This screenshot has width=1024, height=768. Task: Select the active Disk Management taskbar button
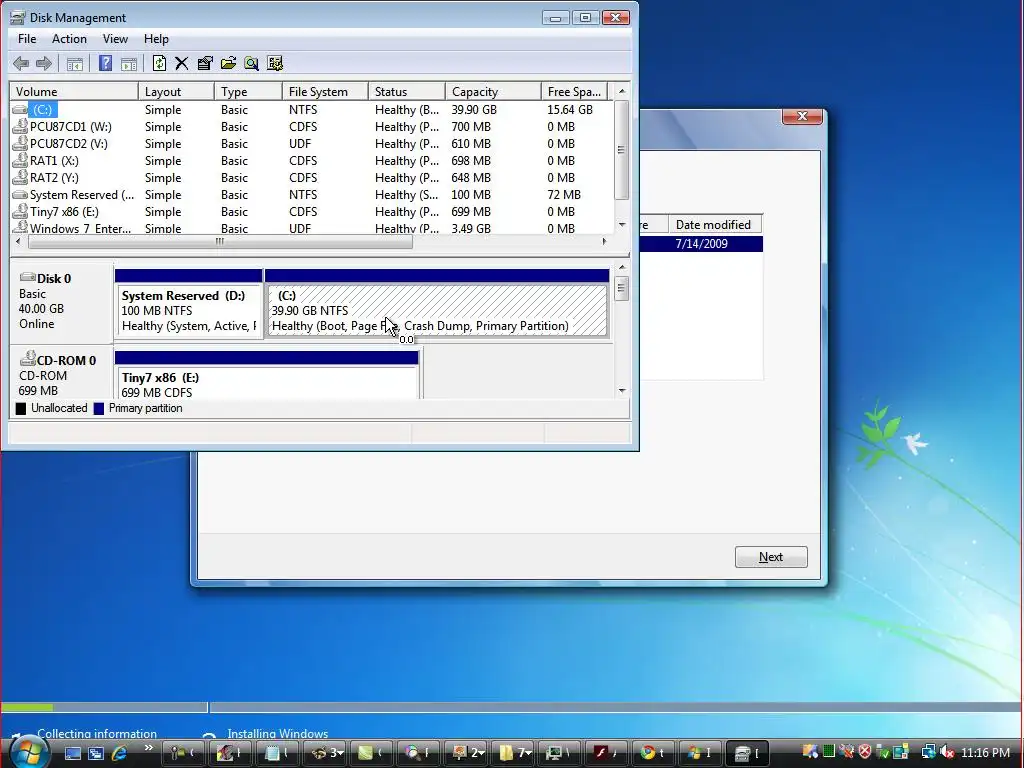(747, 753)
